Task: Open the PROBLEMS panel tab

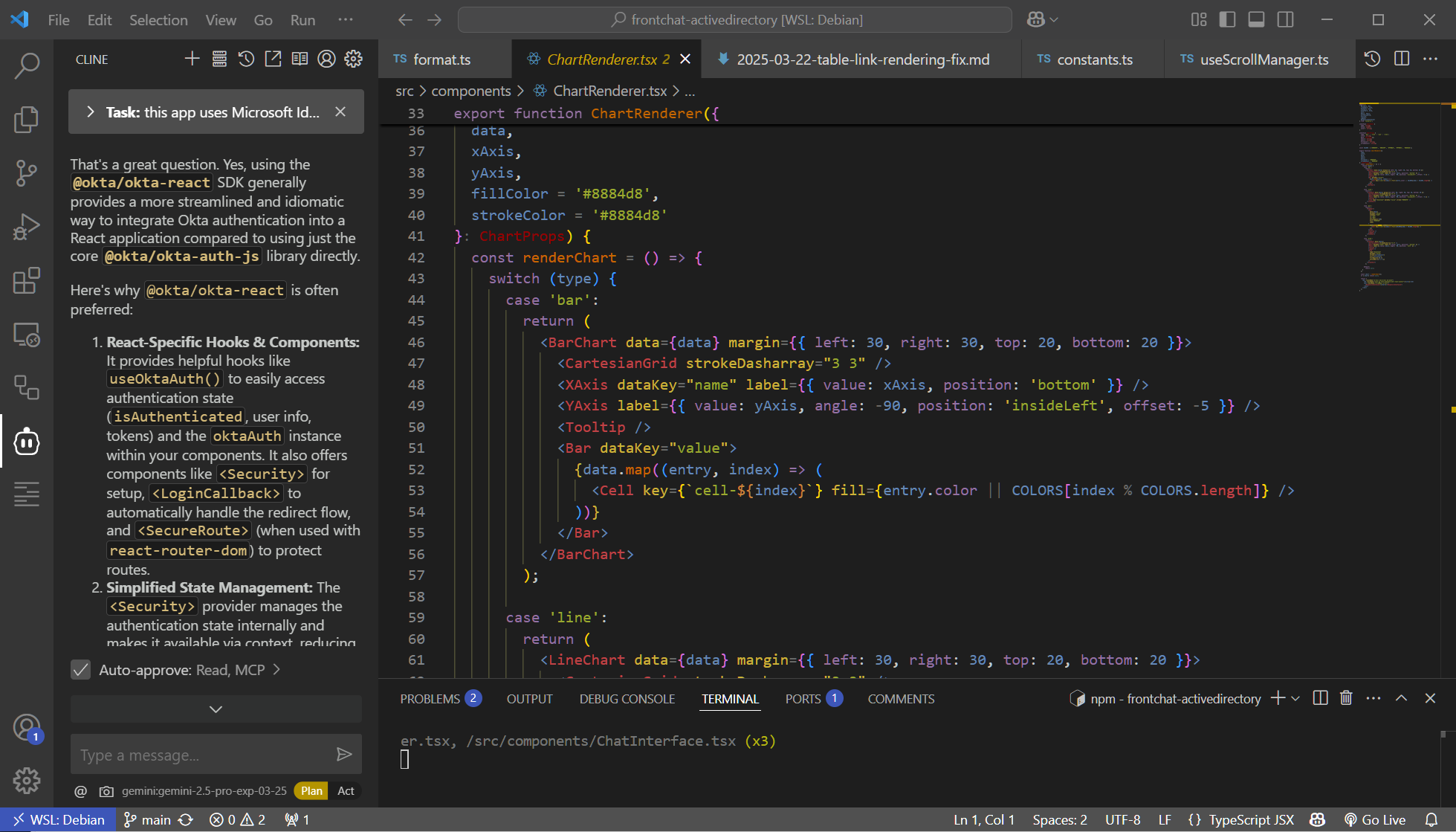Action: pyautogui.click(x=440, y=699)
